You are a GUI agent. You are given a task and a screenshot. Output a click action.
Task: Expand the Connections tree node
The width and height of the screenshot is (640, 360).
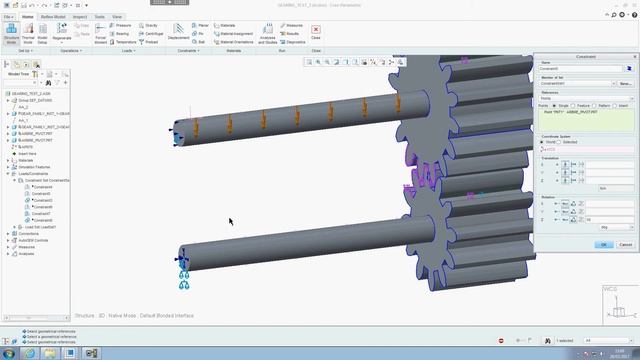(8, 234)
